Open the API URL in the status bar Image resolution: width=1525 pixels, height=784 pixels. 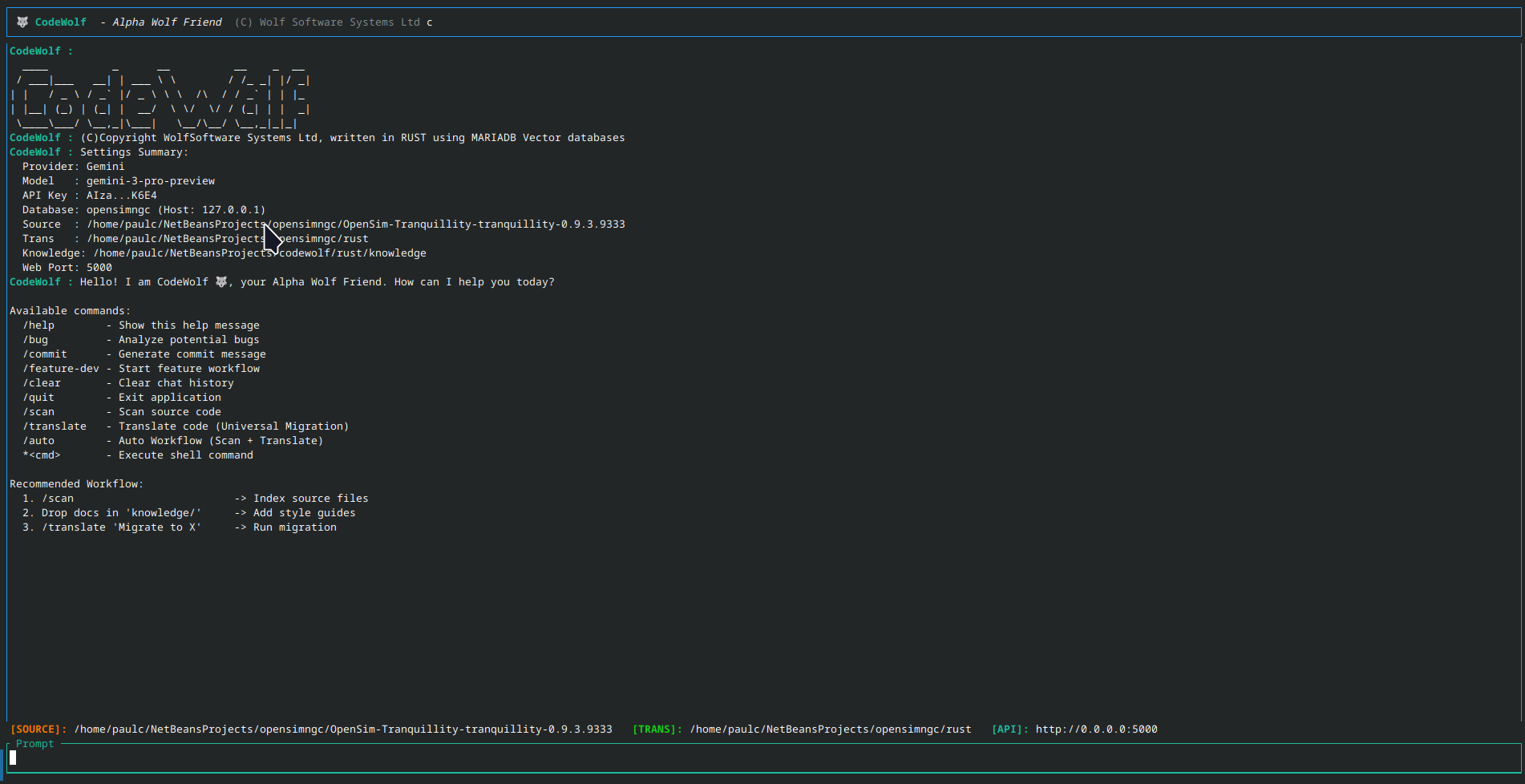1096,729
